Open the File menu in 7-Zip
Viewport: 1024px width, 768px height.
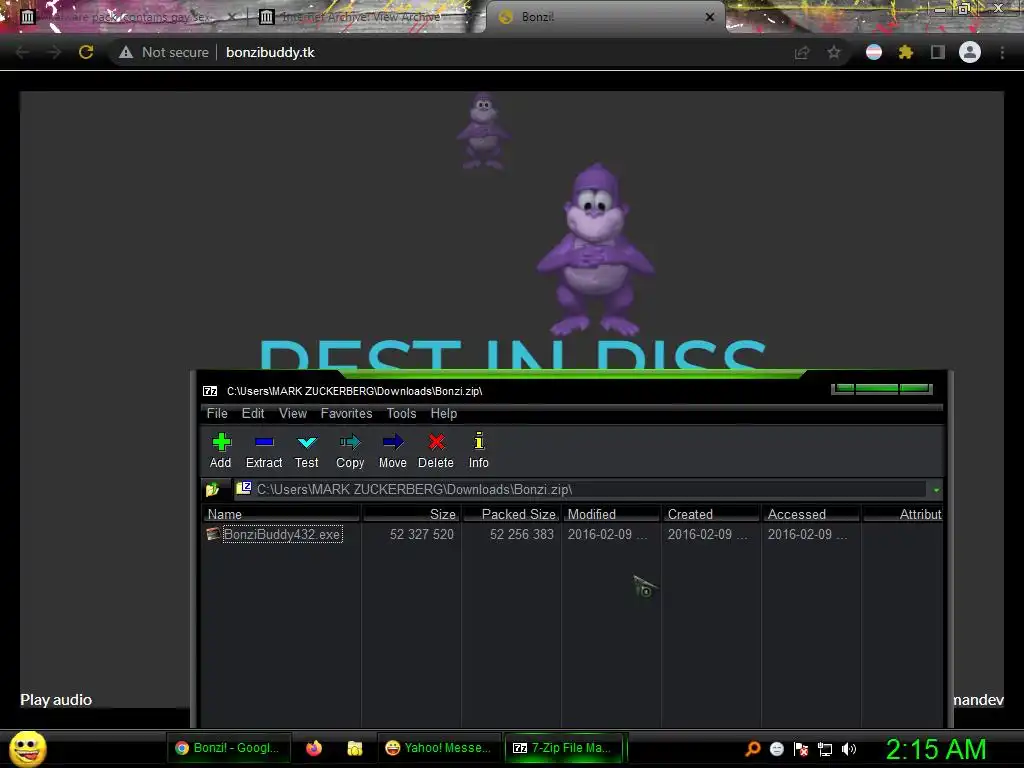(x=217, y=413)
